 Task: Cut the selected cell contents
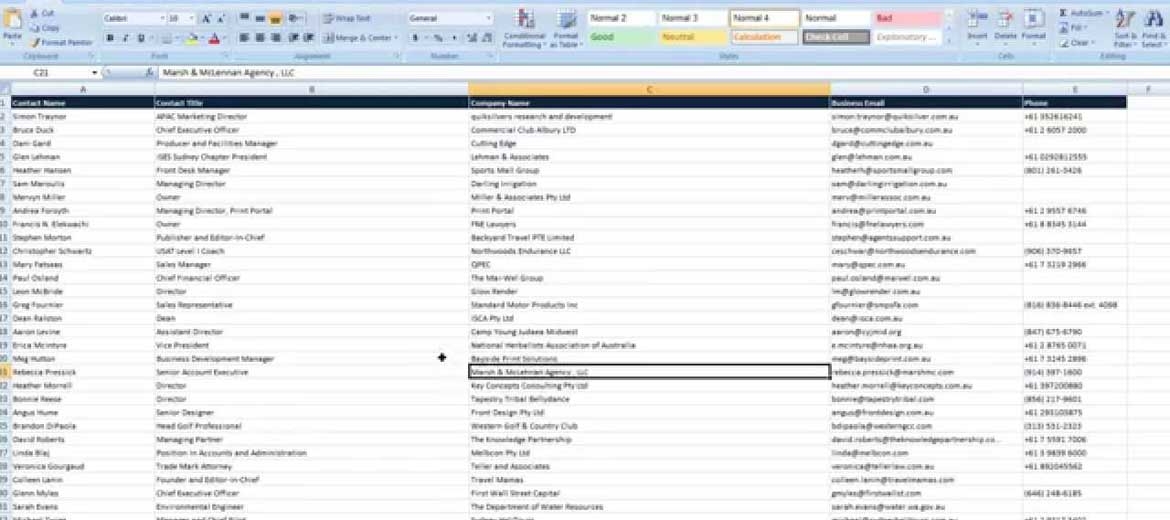coord(42,13)
